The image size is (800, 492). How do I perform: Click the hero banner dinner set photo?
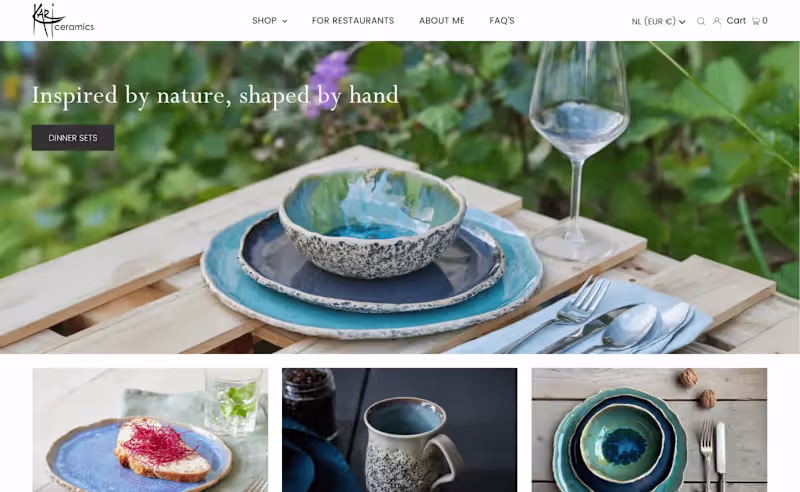point(400,197)
